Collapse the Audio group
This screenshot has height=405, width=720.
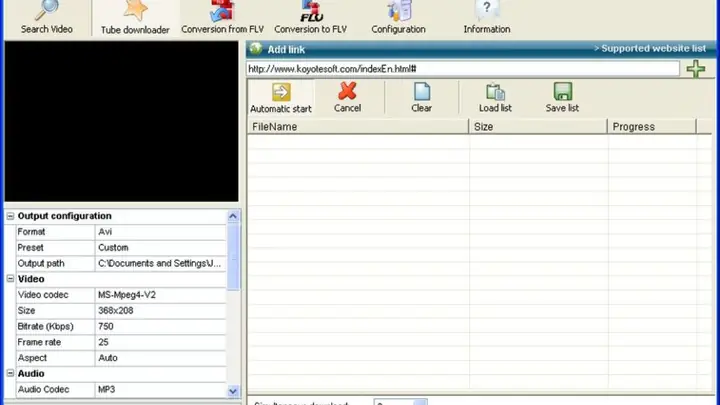click(x=10, y=373)
